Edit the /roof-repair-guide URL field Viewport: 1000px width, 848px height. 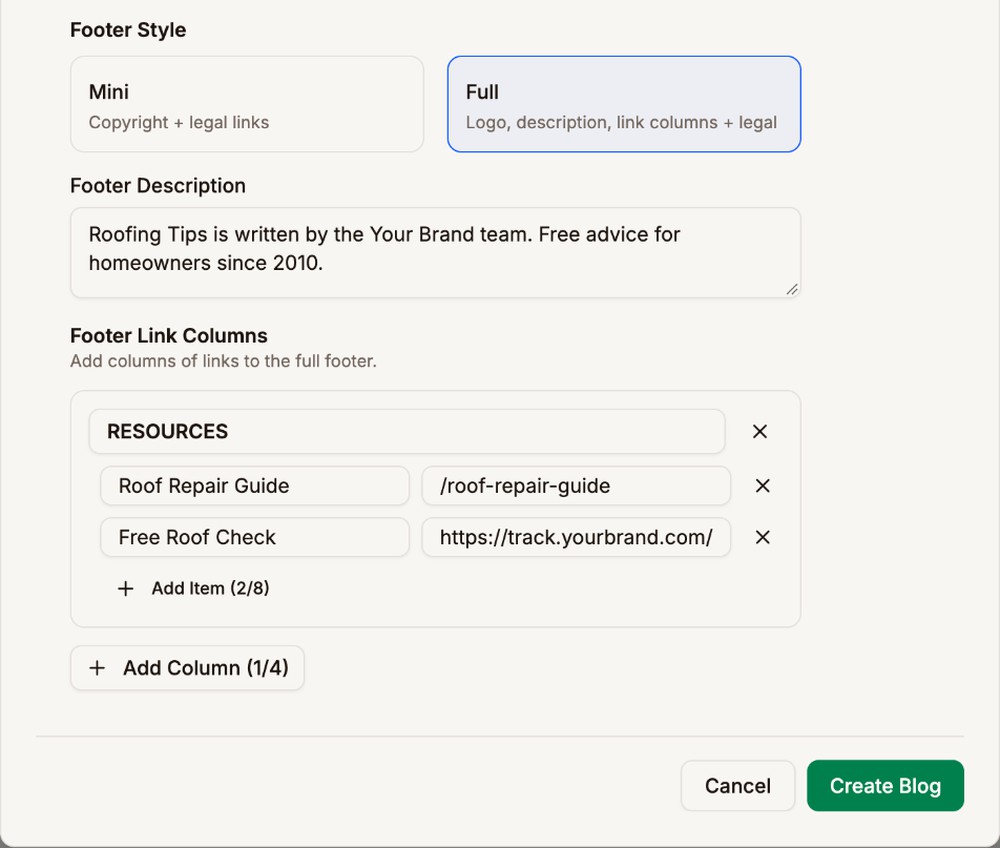click(576, 486)
